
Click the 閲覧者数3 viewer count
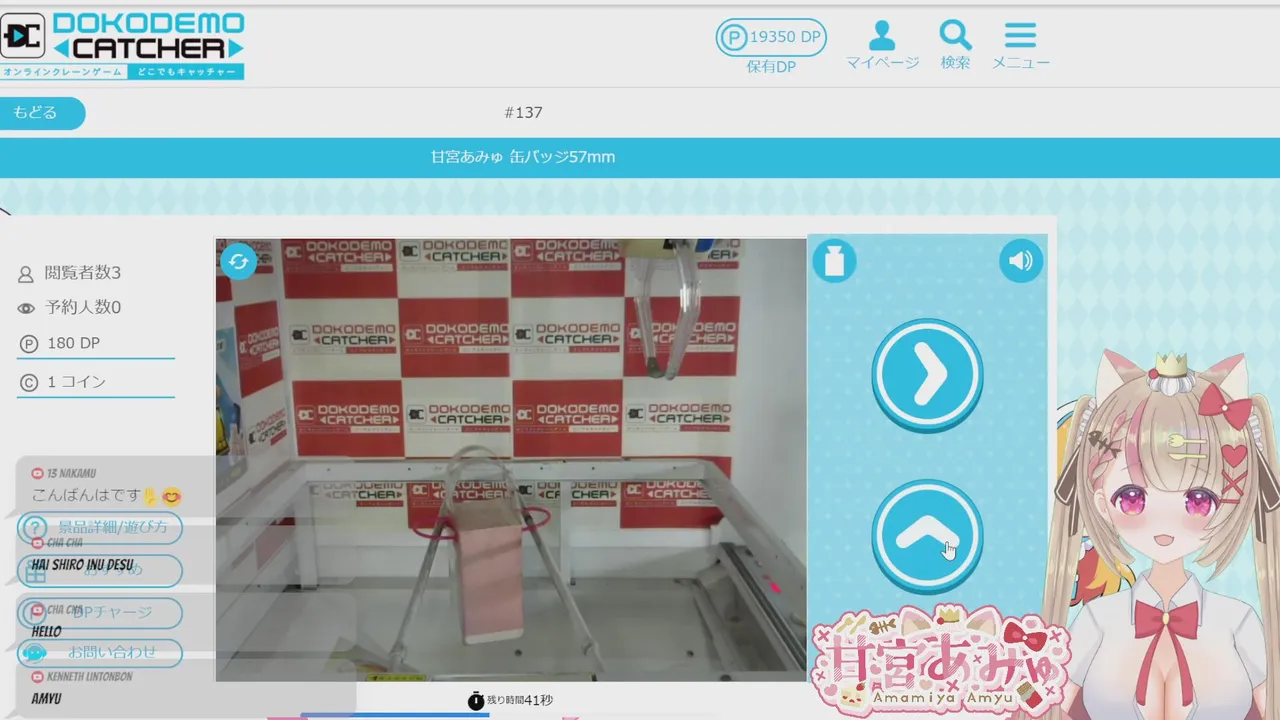pyautogui.click(x=70, y=273)
